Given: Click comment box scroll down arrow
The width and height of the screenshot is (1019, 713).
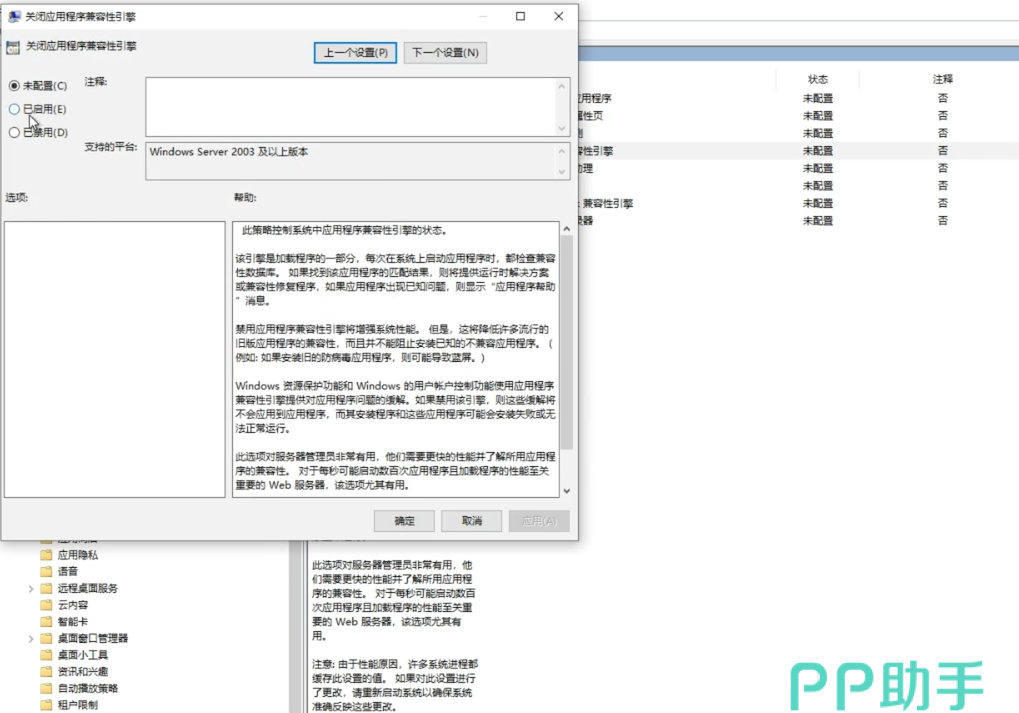Looking at the screenshot, I should point(562,128).
